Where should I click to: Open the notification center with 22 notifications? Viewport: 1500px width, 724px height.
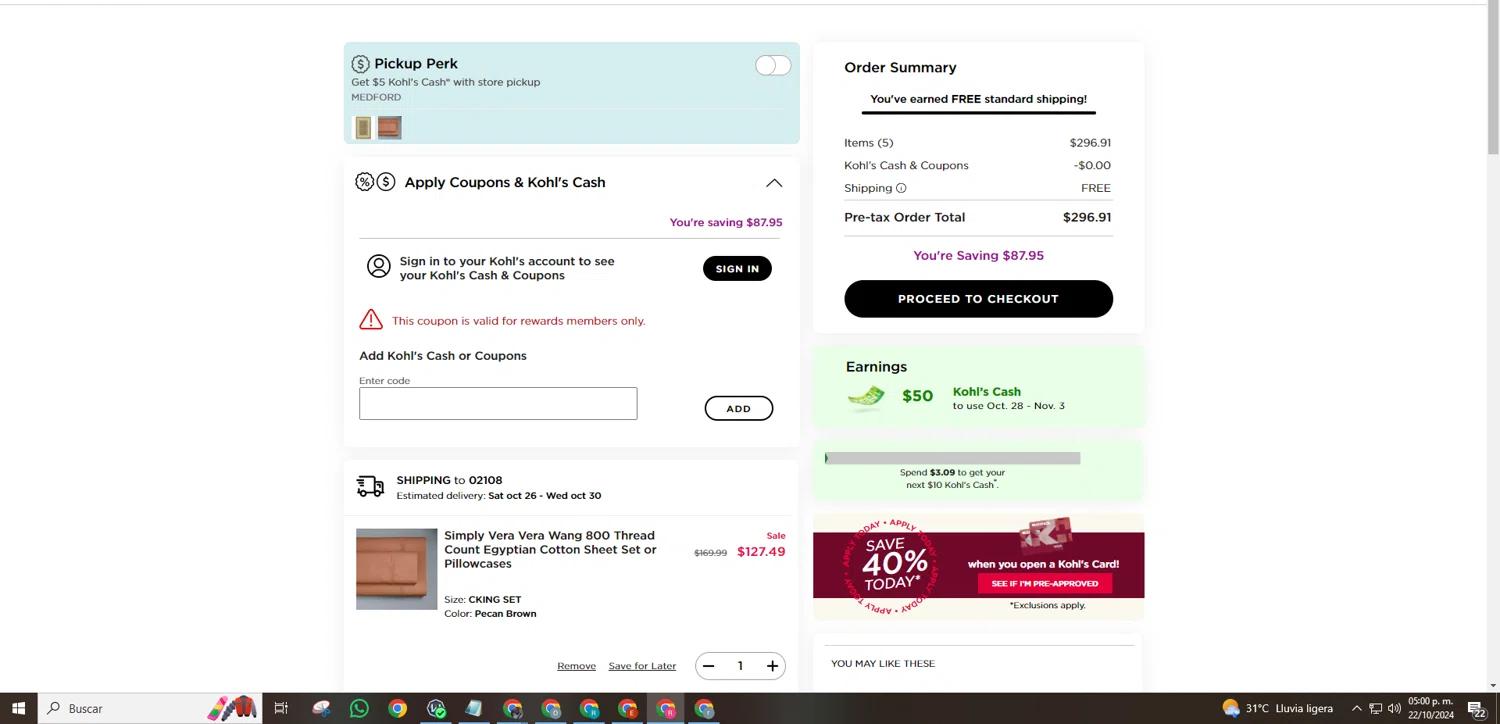tap(1476, 708)
